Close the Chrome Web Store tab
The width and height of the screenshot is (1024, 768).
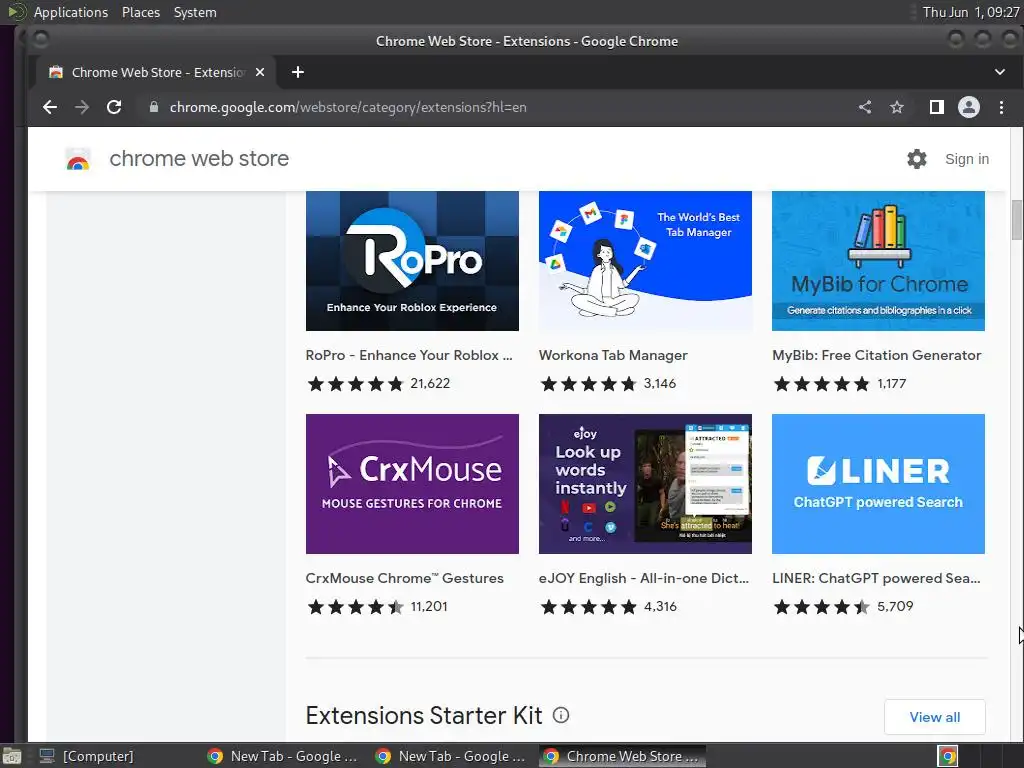[x=260, y=72]
